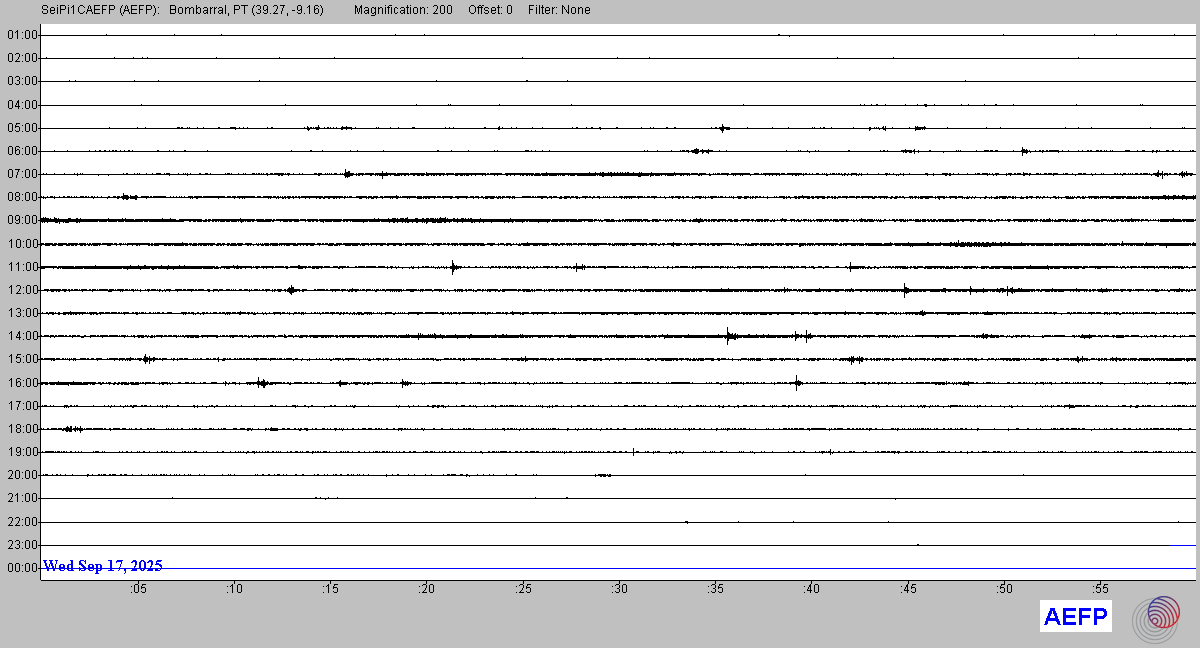Click the :30 minute axis label
1200x648 pixels.
619,589
